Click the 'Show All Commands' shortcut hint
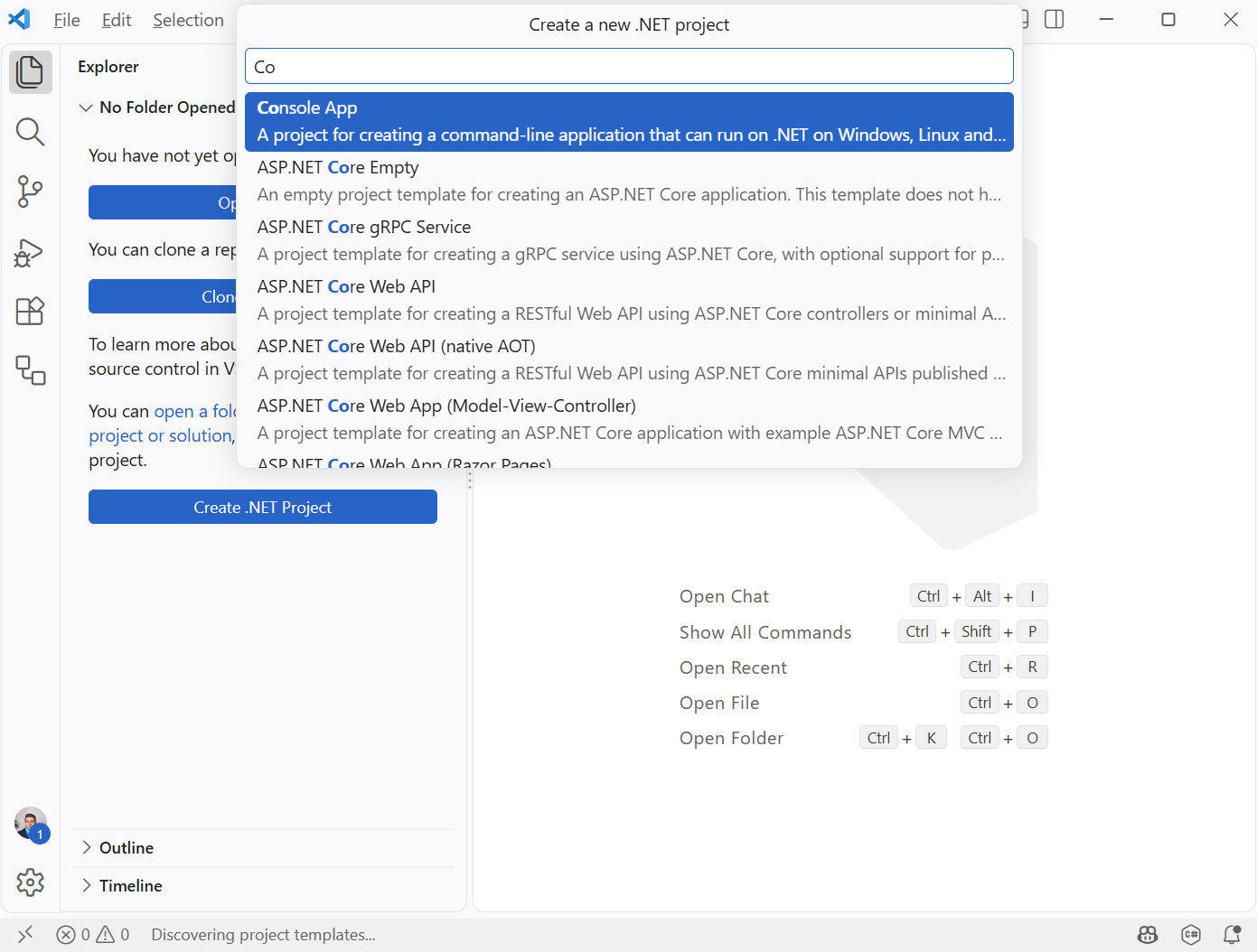This screenshot has height=952, width=1257. (x=765, y=632)
